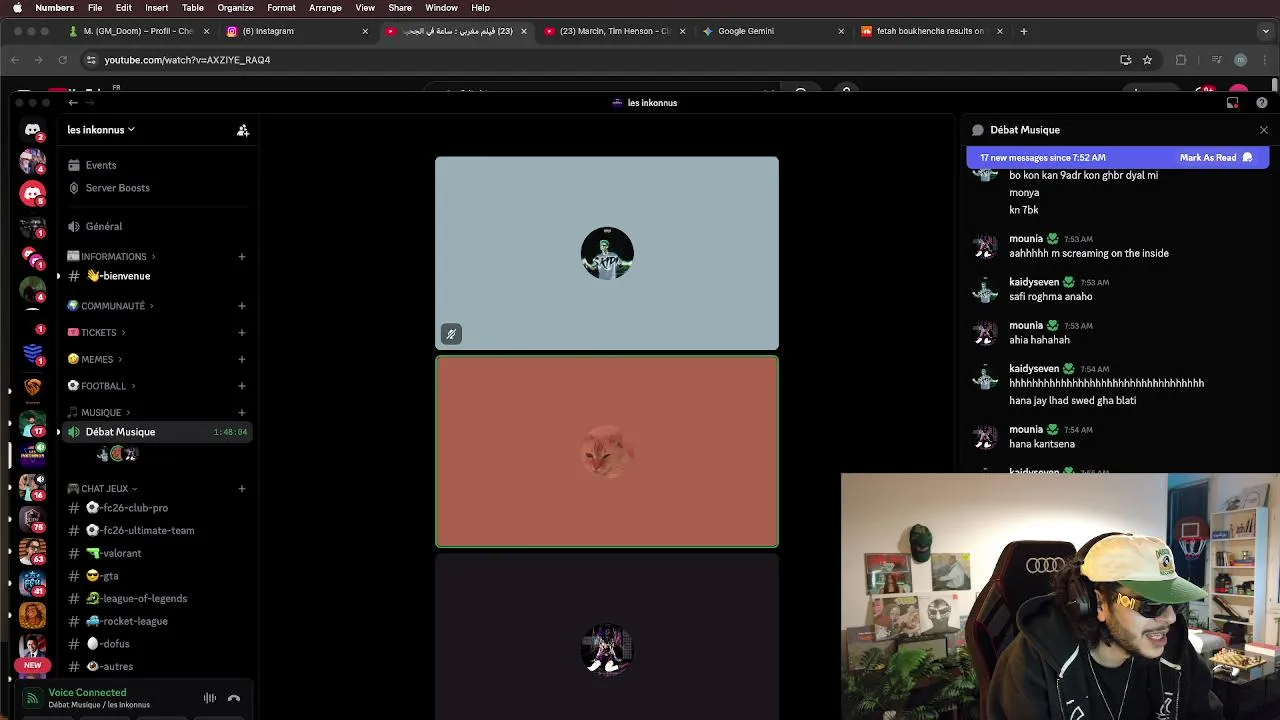Expand the FOOTBALL category
The height and width of the screenshot is (720, 1280).
101,386
